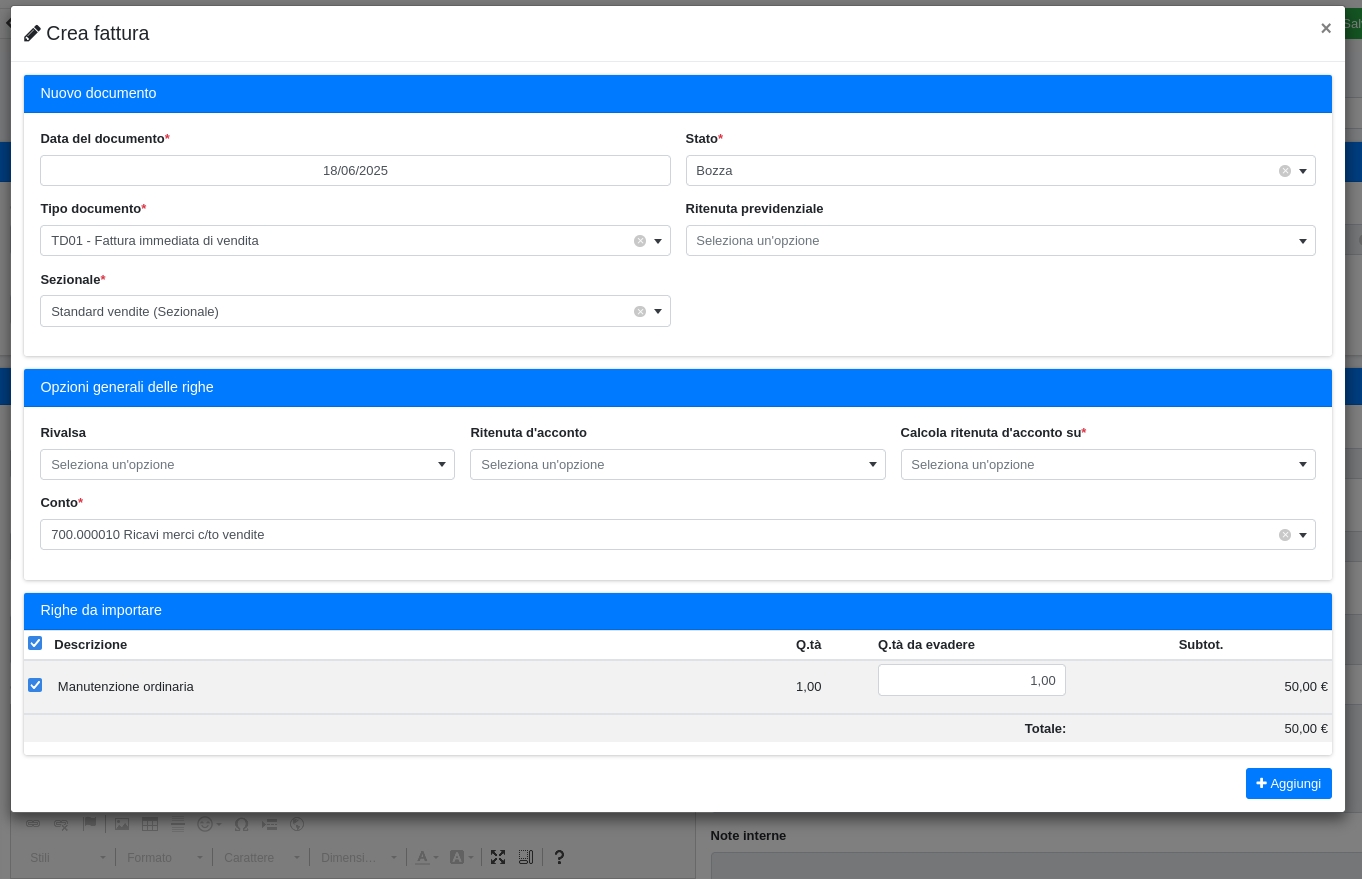Image resolution: width=1362 pixels, height=879 pixels.
Task: Click the Data del documento field
Action: [355, 171]
